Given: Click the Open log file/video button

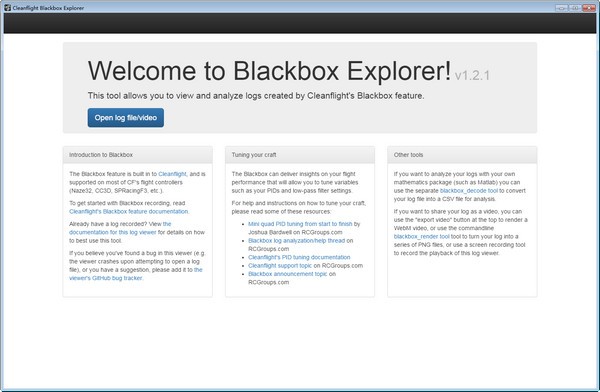Looking at the screenshot, I should coord(126,118).
